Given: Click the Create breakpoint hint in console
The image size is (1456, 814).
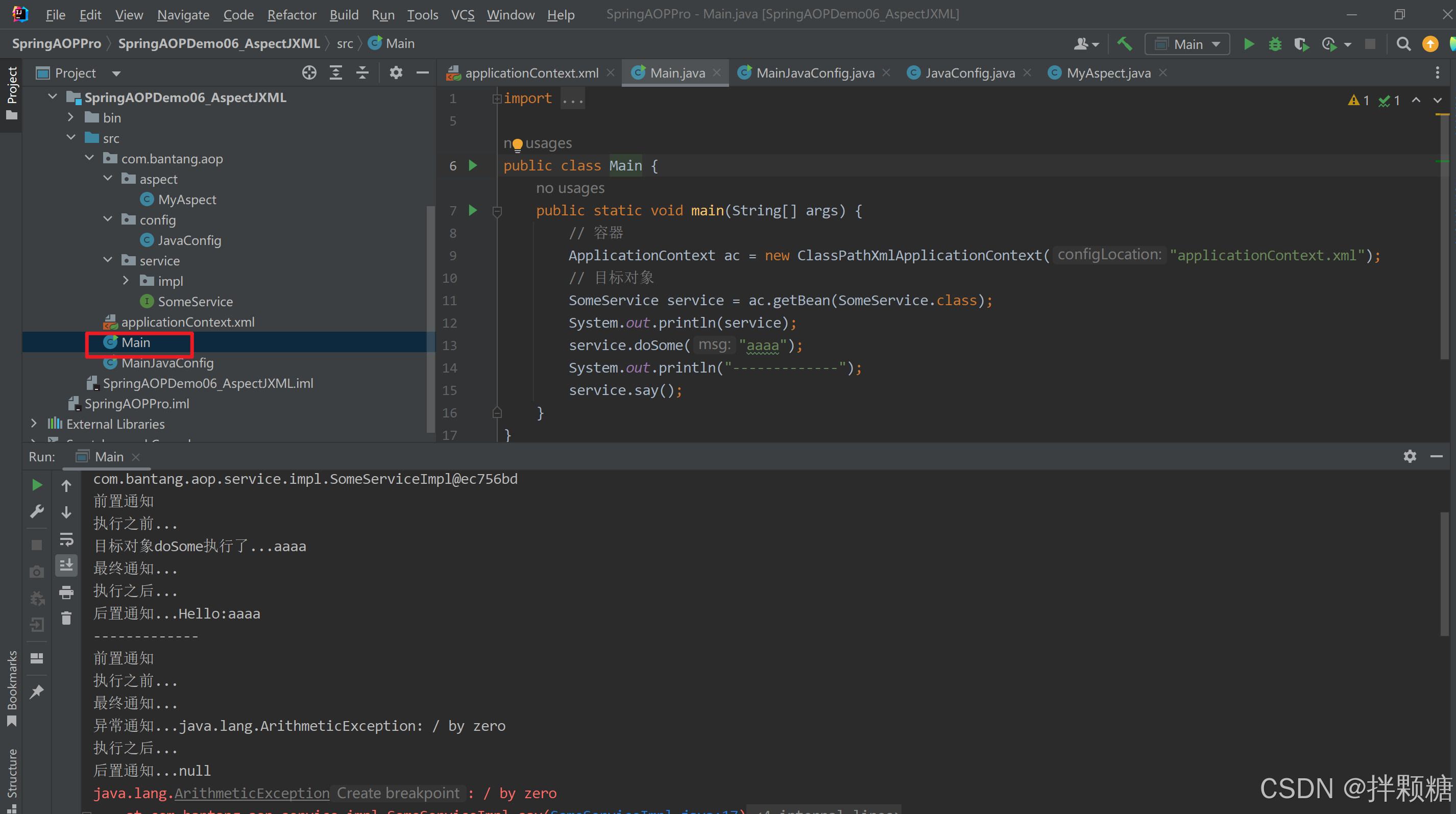Looking at the screenshot, I should click(398, 793).
